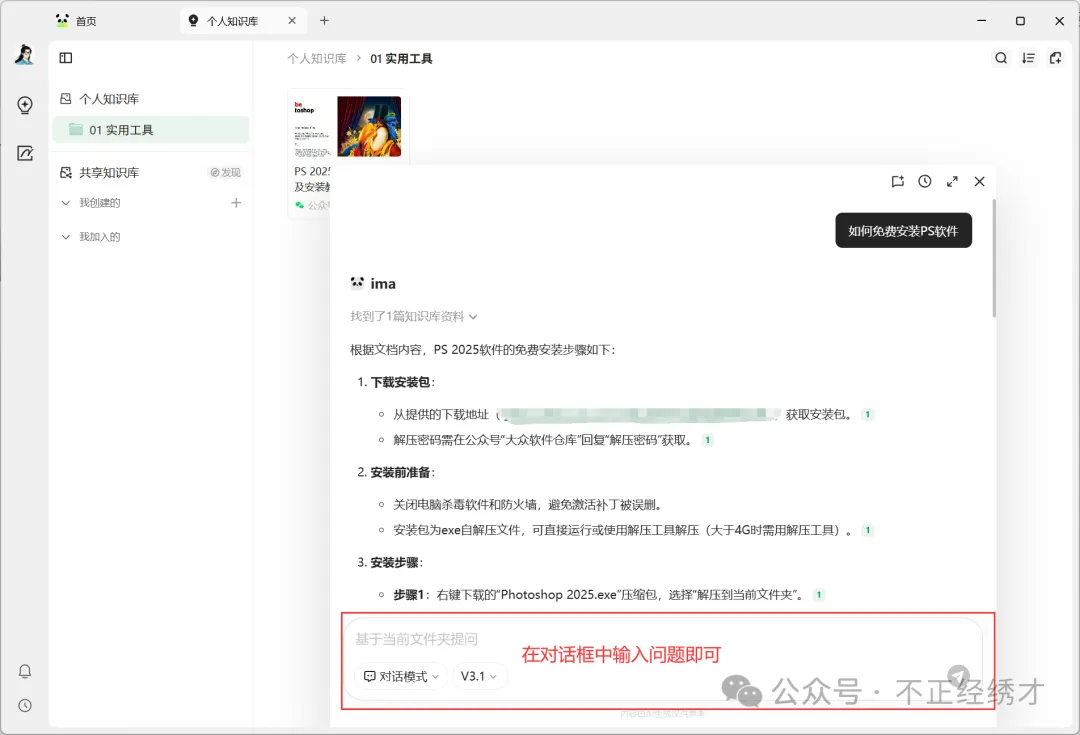Image resolution: width=1080 pixels, height=735 pixels.
Task: Close the chat dialog panel
Action: [979, 181]
